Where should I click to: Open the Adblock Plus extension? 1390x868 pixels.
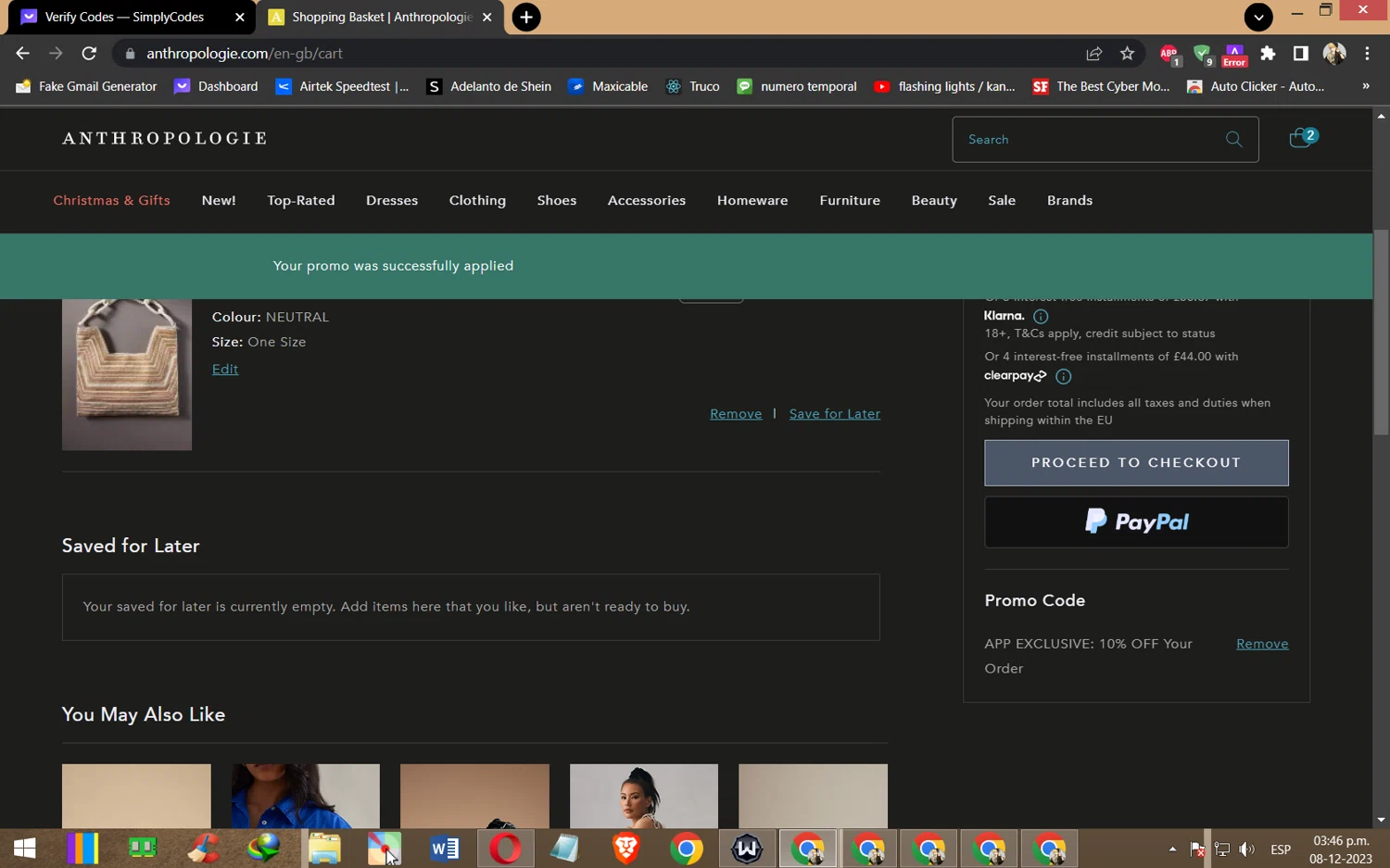coord(1169,55)
